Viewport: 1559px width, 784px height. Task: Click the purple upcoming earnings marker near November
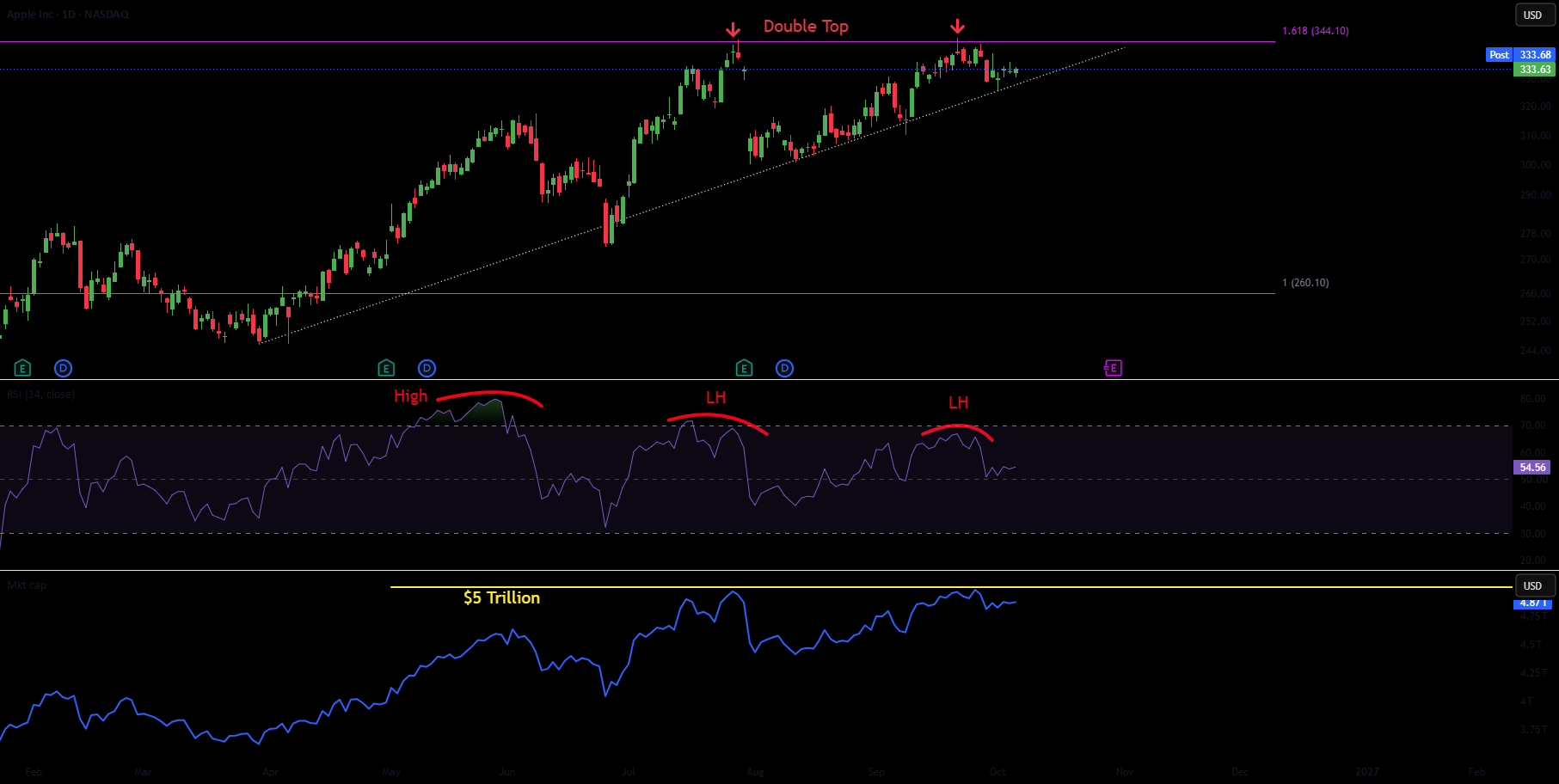[x=1113, y=368]
